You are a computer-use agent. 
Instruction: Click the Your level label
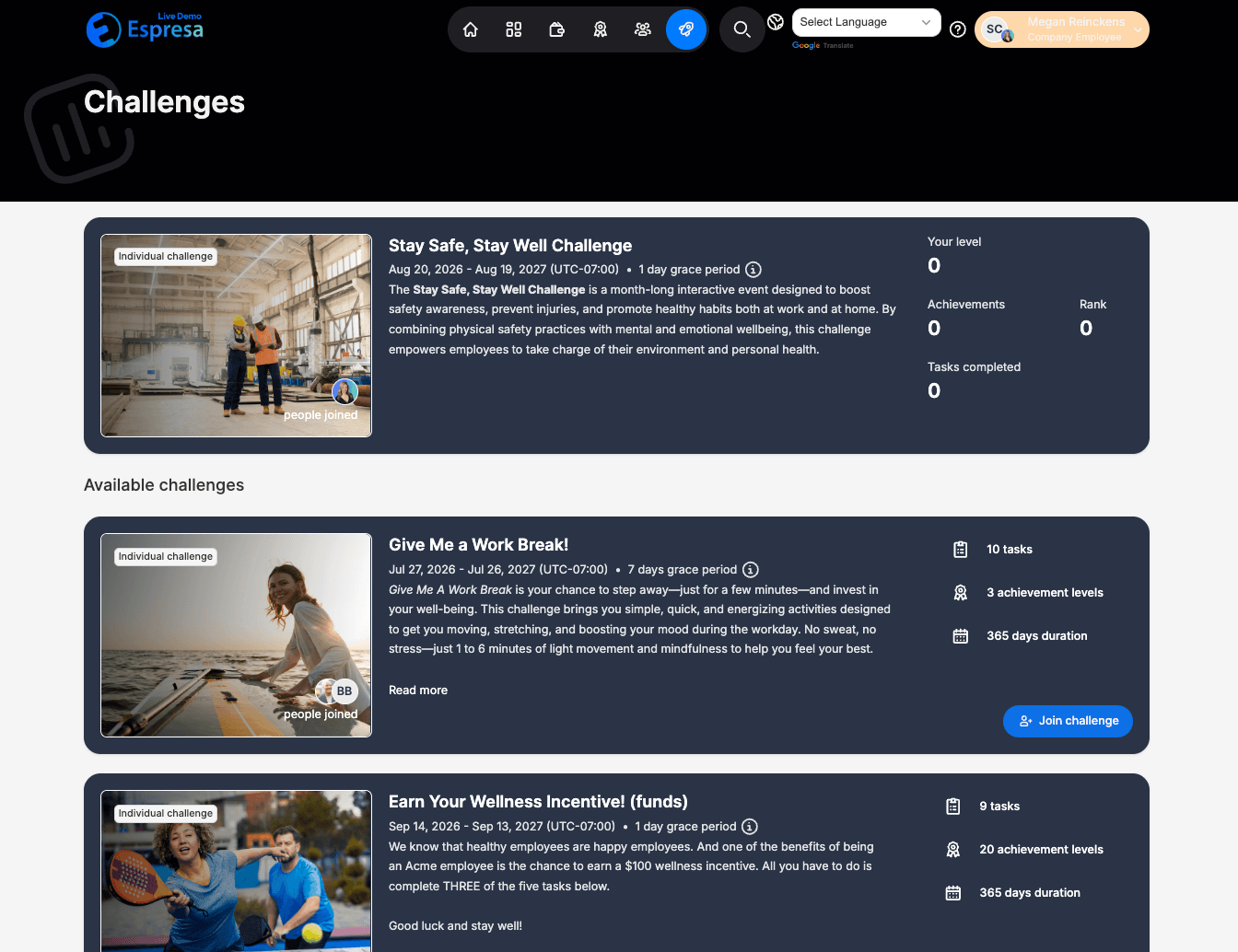pos(954,242)
